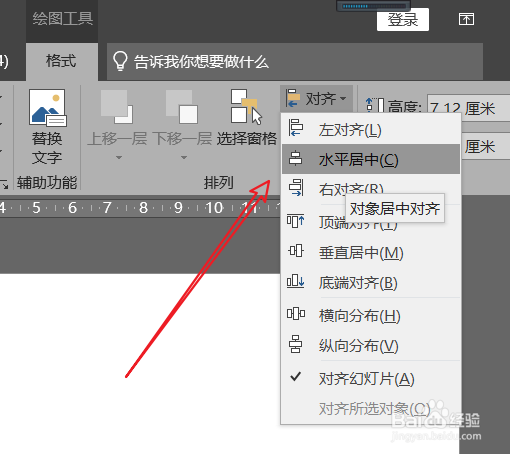Click the 辅助功能 group label
Screen dimensions: 510x454
[47, 183]
